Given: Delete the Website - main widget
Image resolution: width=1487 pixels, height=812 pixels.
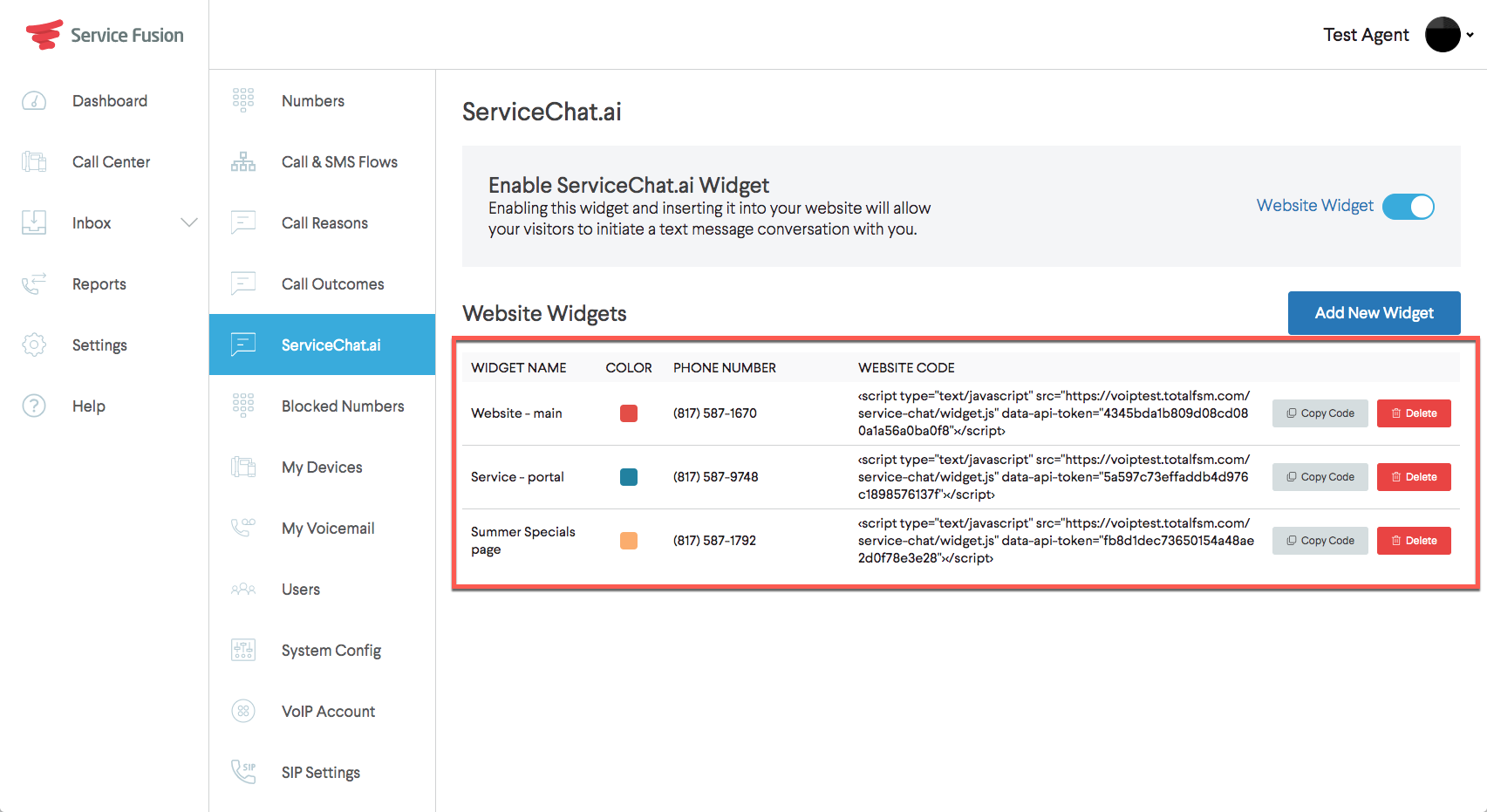Looking at the screenshot, I should (x=1414, y=413).
